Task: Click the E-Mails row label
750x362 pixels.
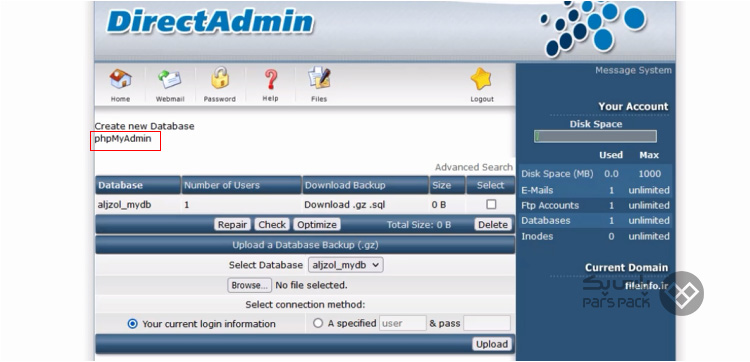Action: [x=537, y=190]
